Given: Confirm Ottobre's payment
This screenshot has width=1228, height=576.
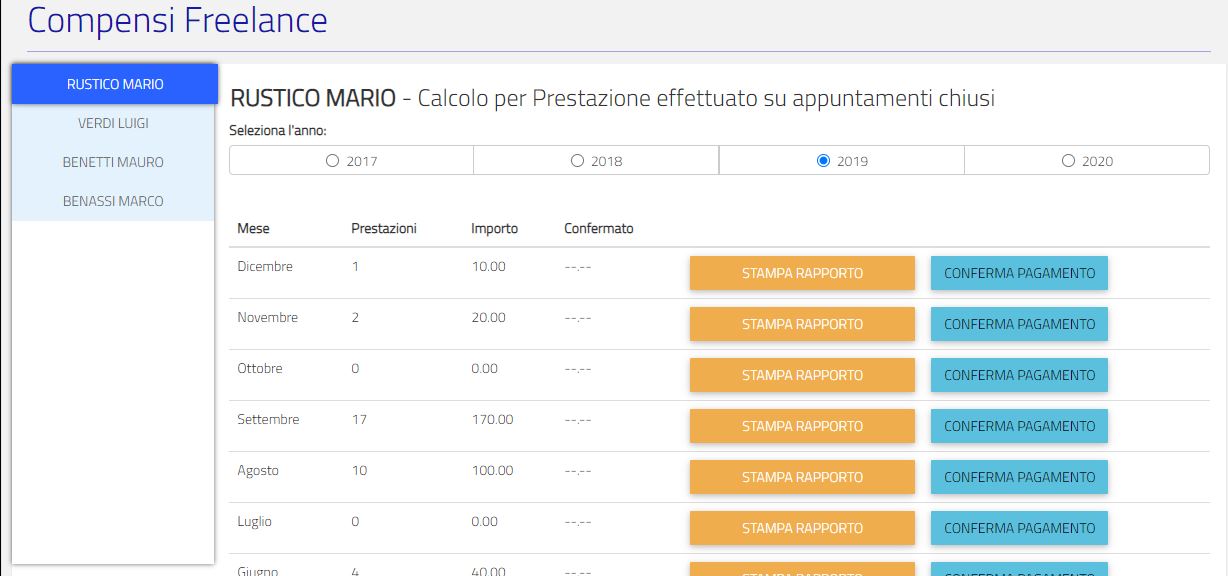Looking at the screenshot, I should [1019, 374].
